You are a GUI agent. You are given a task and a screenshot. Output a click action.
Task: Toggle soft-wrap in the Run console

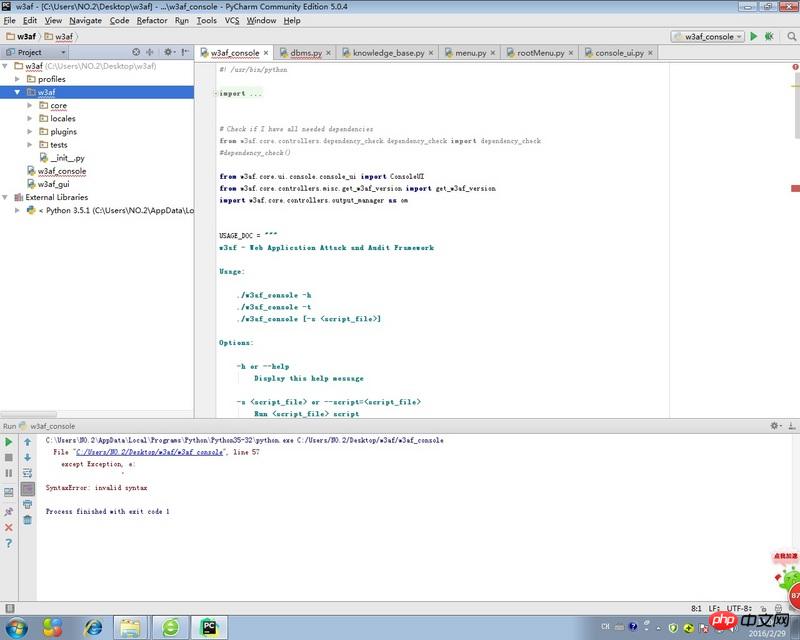tap(27, 473)
